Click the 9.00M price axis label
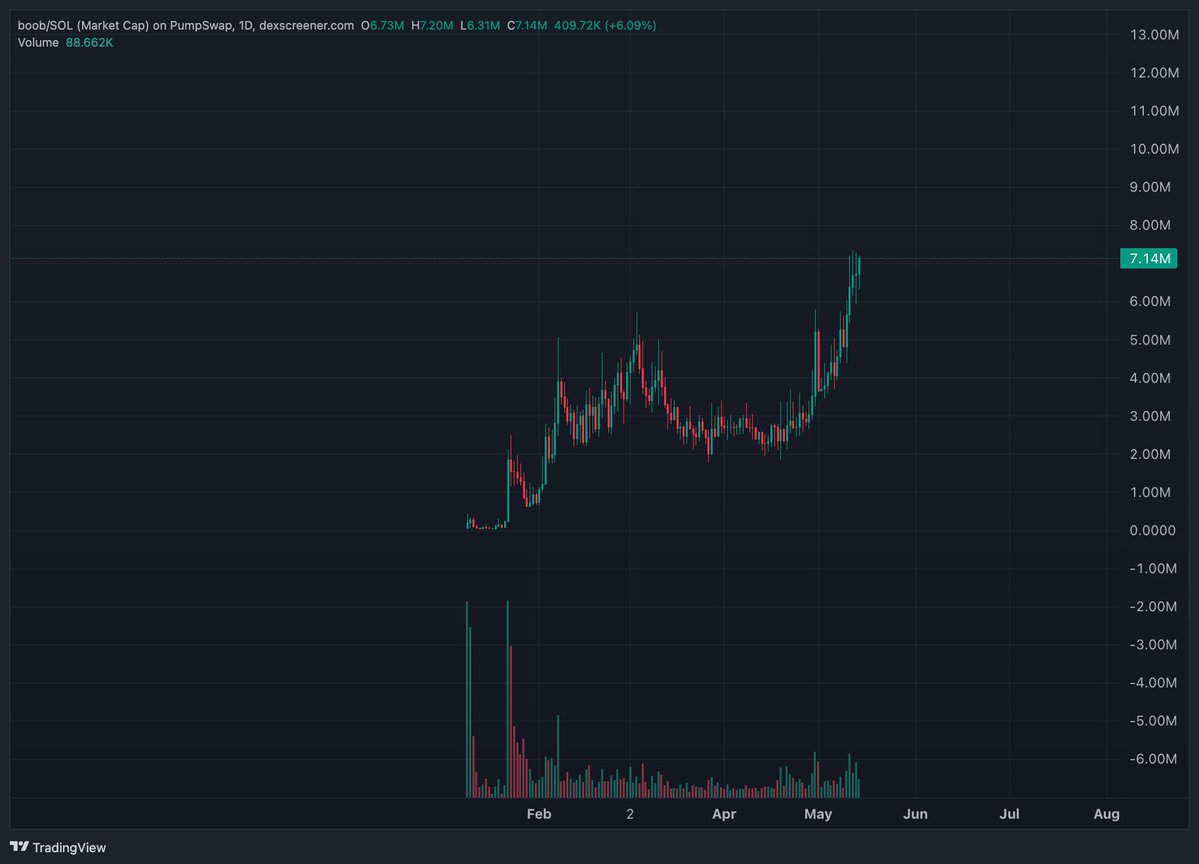 click(x=1150, y=187)
